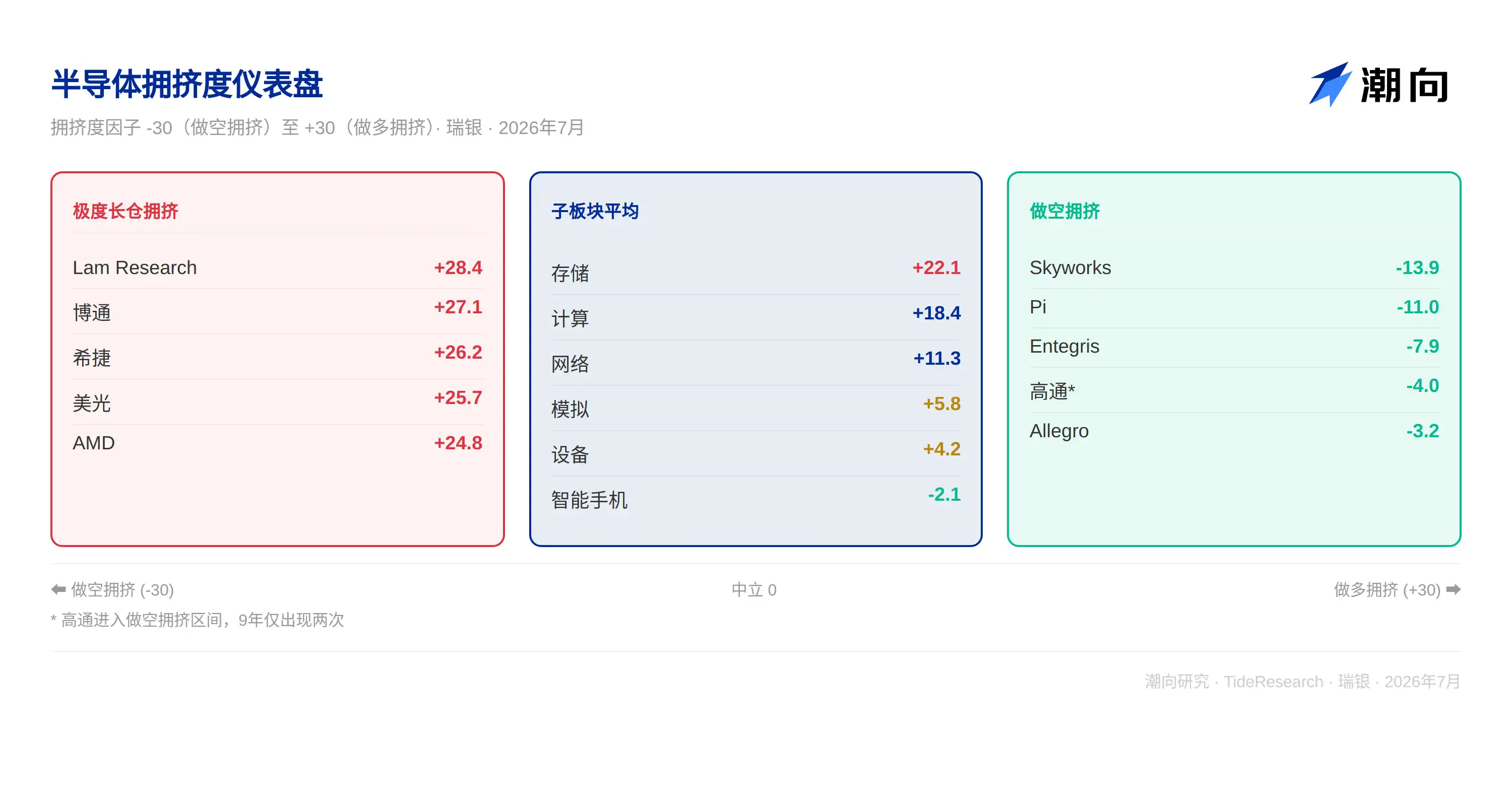
Task: Click the -13.9 value for Skyworks
Action: pos(1417,267)
